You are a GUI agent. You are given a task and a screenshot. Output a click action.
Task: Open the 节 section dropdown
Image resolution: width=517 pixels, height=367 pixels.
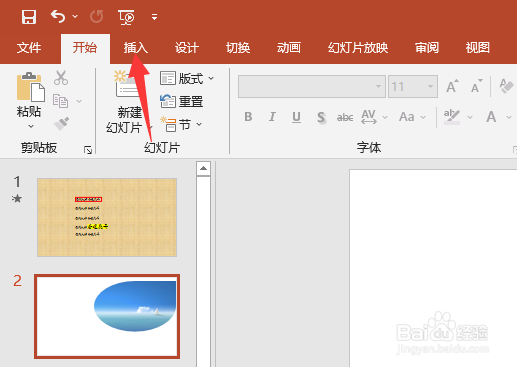click(181, 125)
